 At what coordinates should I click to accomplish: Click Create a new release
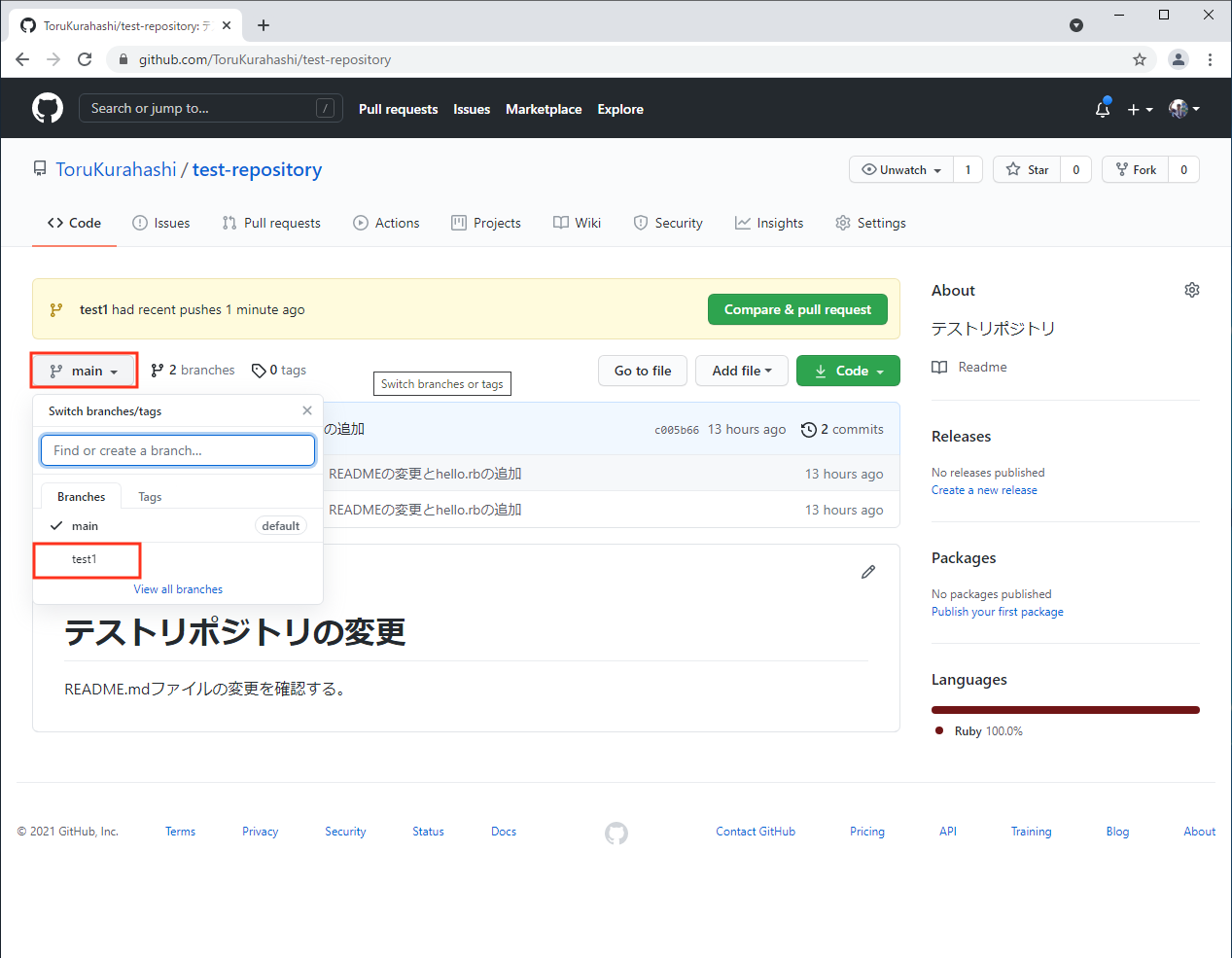tap(984, 490)
